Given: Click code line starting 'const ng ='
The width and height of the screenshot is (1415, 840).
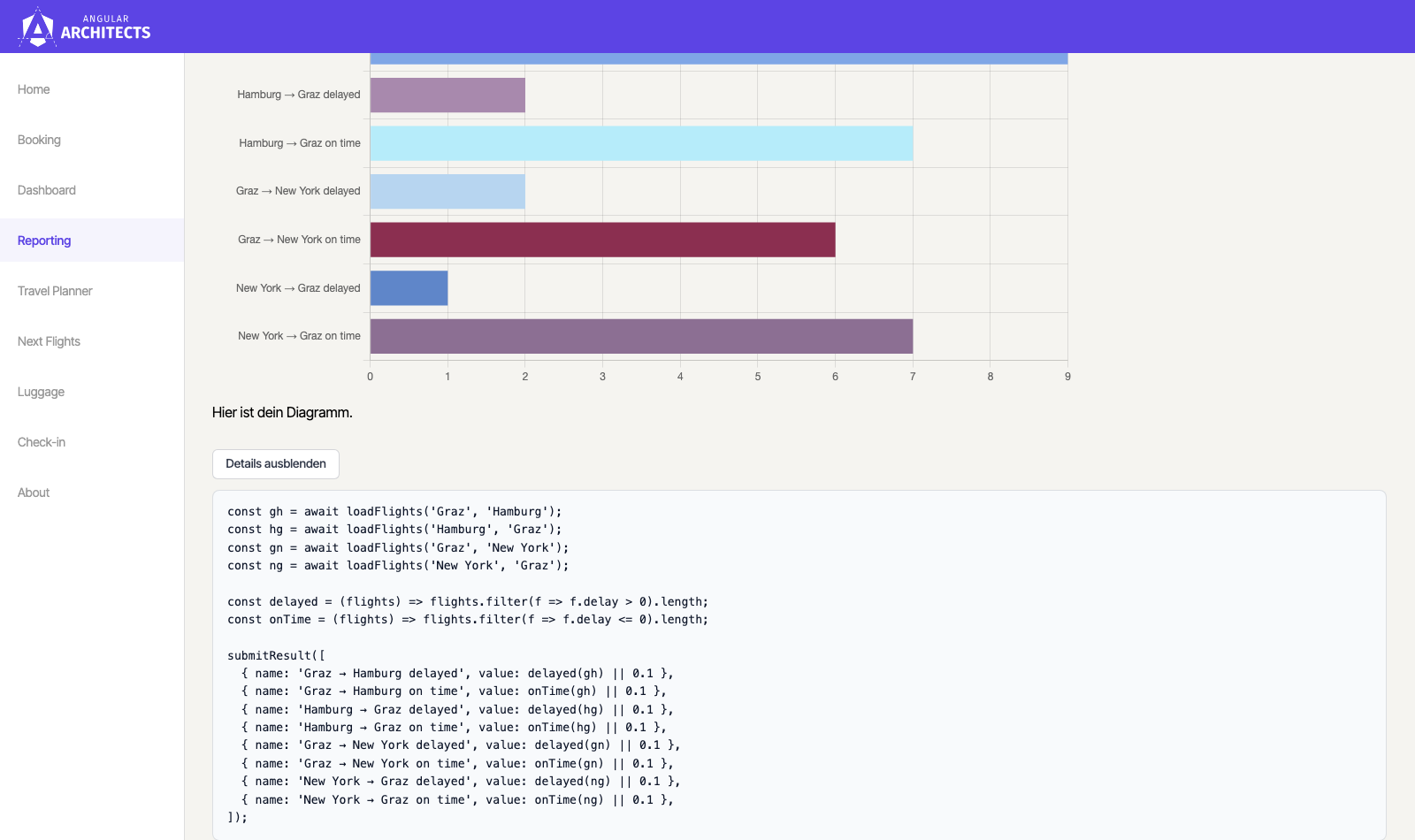Looking at the screenshot, I should (x=398, y=566).
